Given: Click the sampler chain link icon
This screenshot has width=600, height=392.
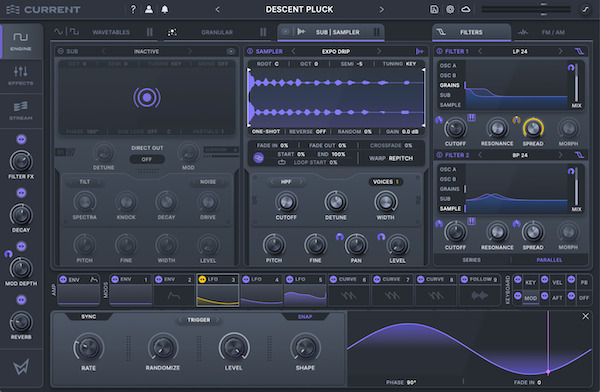Looking at the screenshot, I should pos(259,158).
